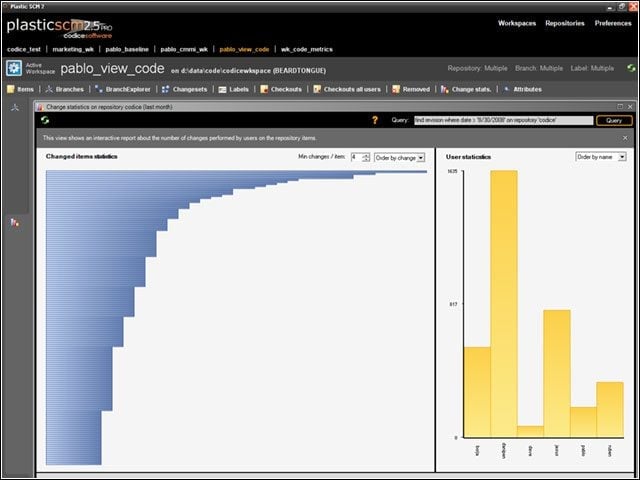Click the Changed items statistics heading
Viewport: 640px width, 480px height.
click(x=82, y=156)
